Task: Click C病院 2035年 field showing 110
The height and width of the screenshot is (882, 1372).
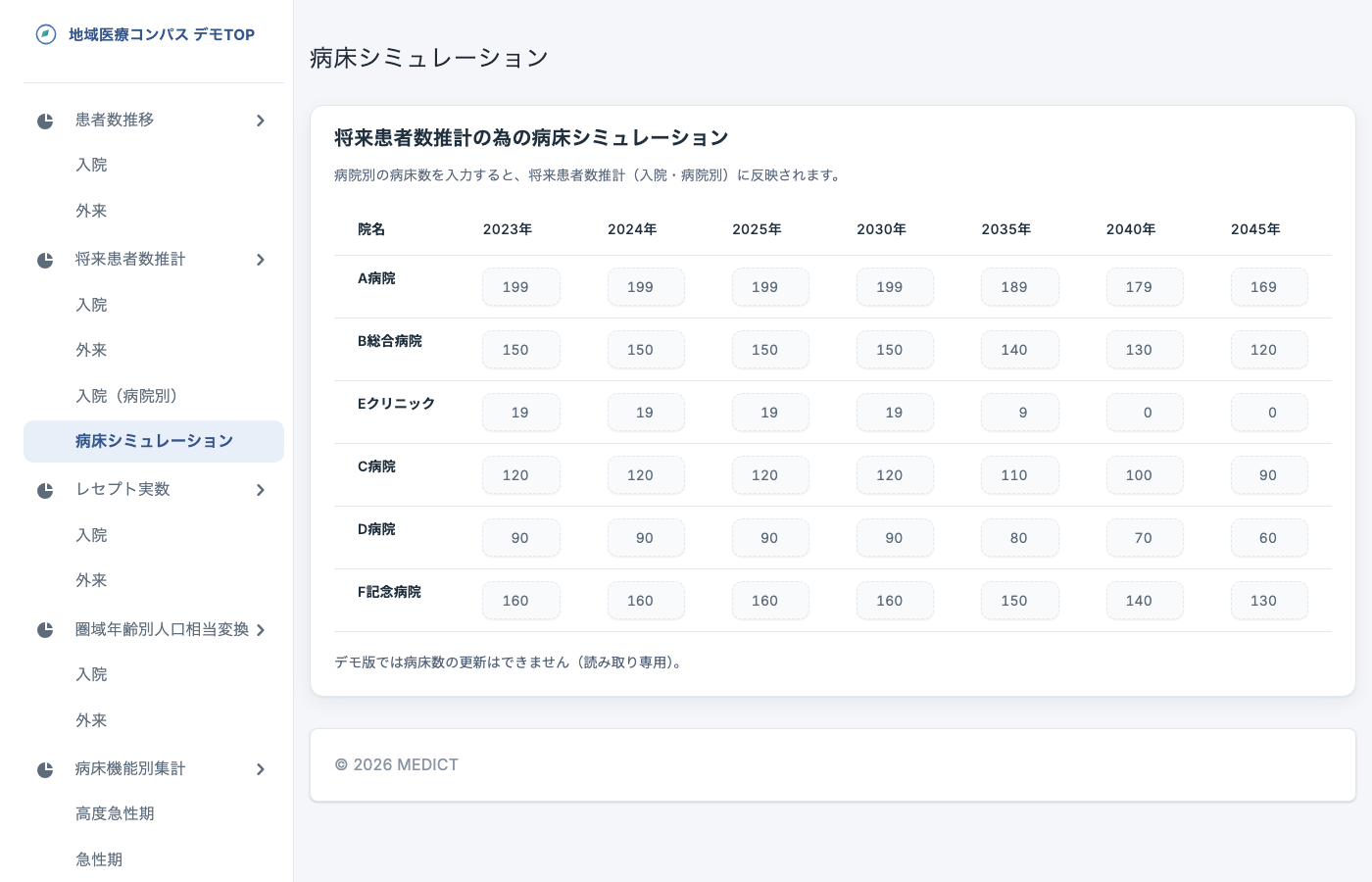Action: point(1020,475)
